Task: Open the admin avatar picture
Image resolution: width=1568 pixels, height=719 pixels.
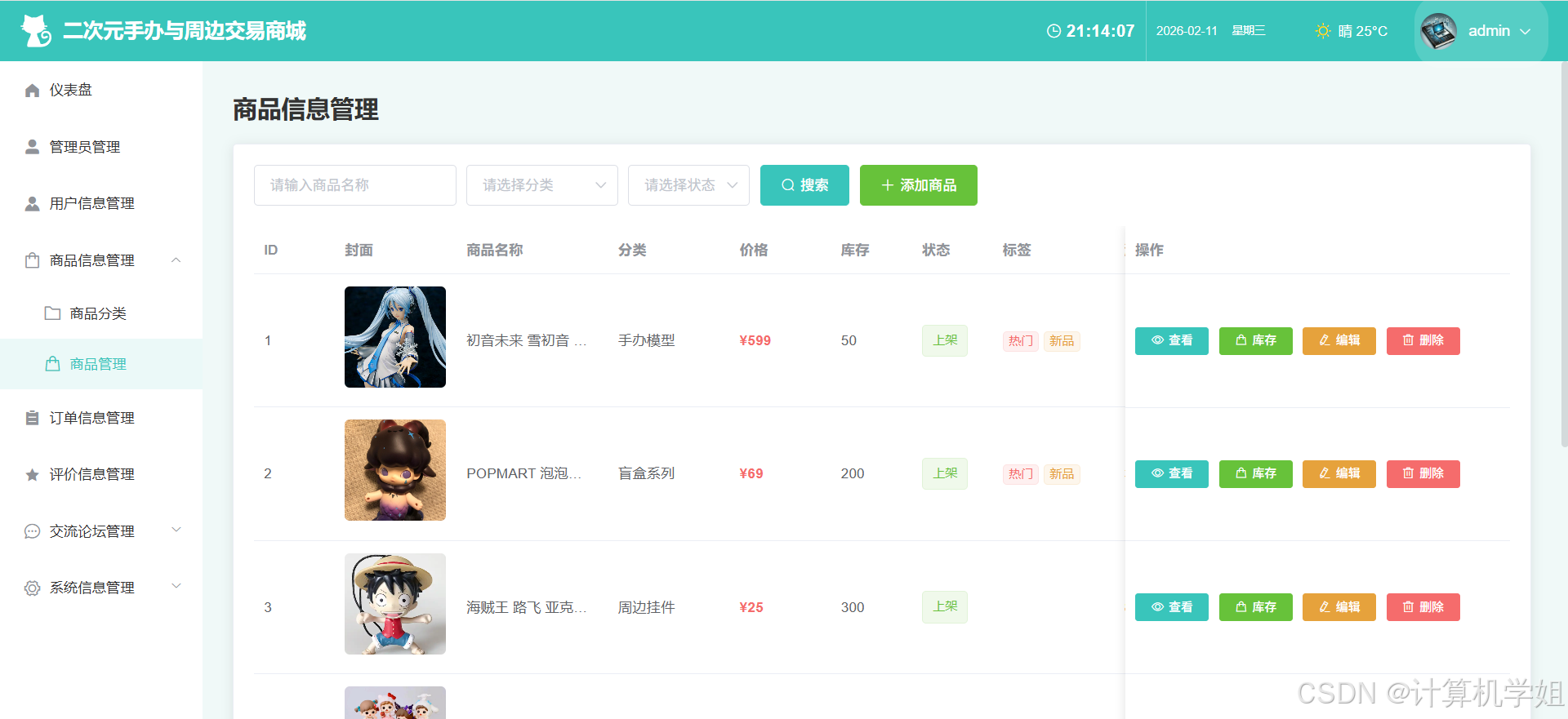Action: point(1439,31)
